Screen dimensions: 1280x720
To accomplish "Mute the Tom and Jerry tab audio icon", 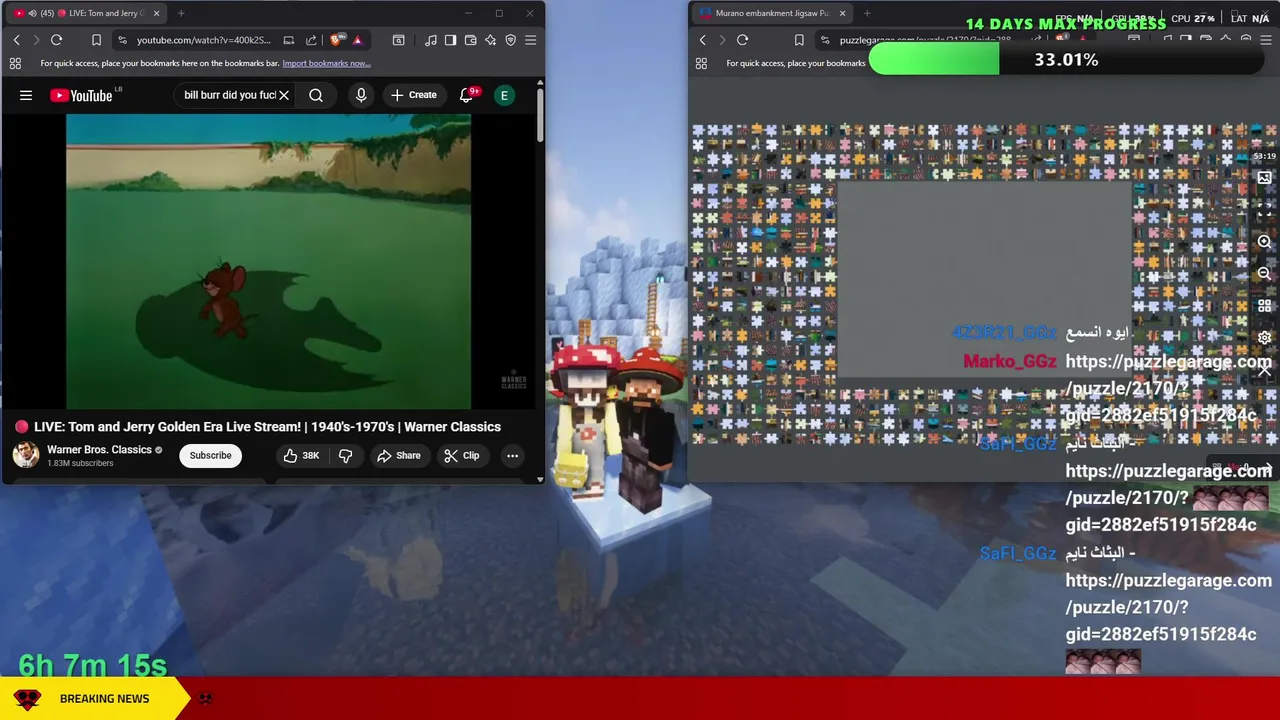I will (x=31, y=13).
